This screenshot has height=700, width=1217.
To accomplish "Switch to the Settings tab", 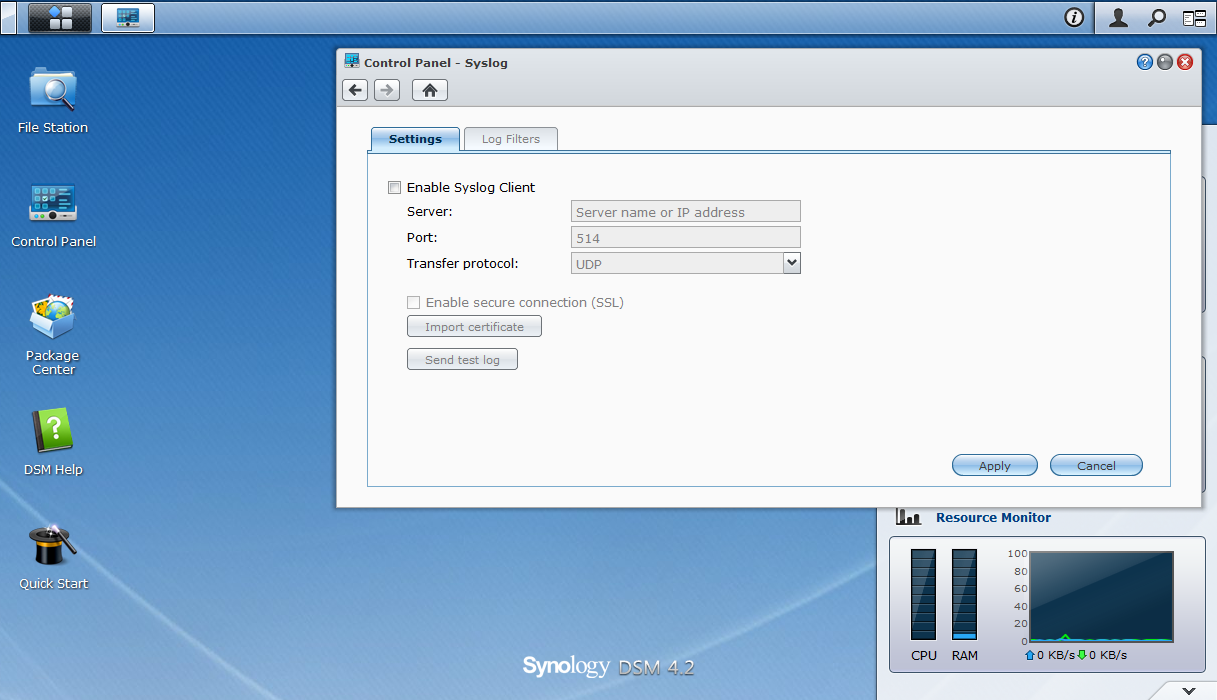I will click(415, 139).
